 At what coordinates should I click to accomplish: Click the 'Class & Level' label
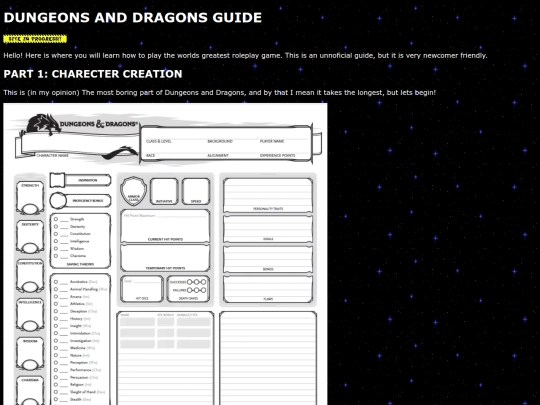(158, 141)
